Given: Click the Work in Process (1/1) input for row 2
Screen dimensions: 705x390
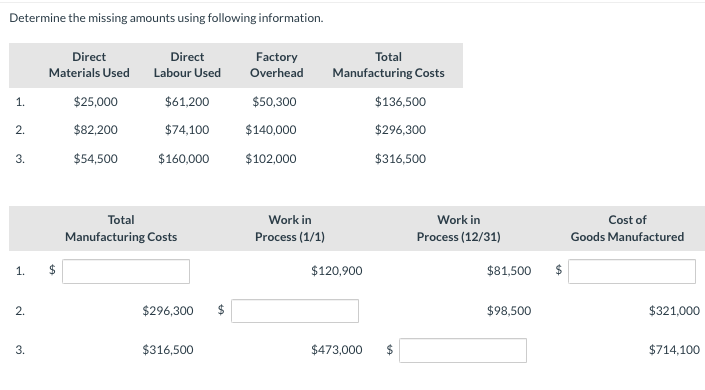Looking at the screenshot, I should [295, 311].
